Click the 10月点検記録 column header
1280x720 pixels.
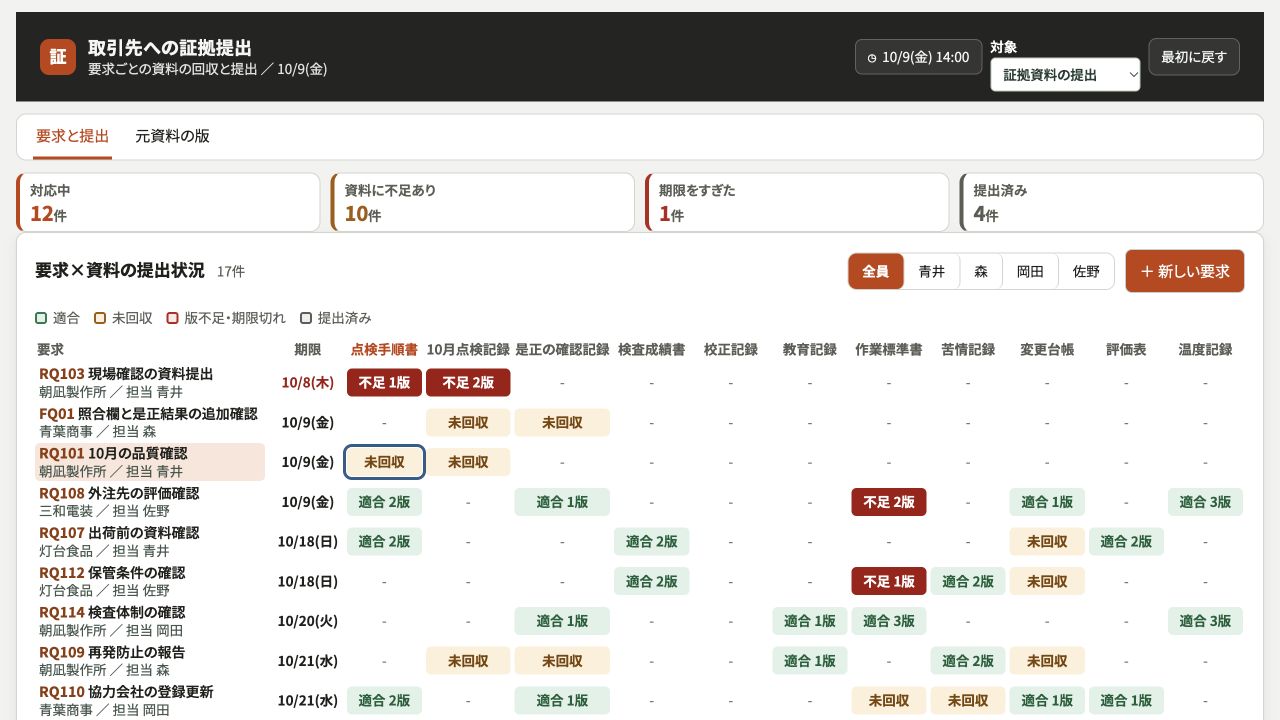(x=468, y=350)
